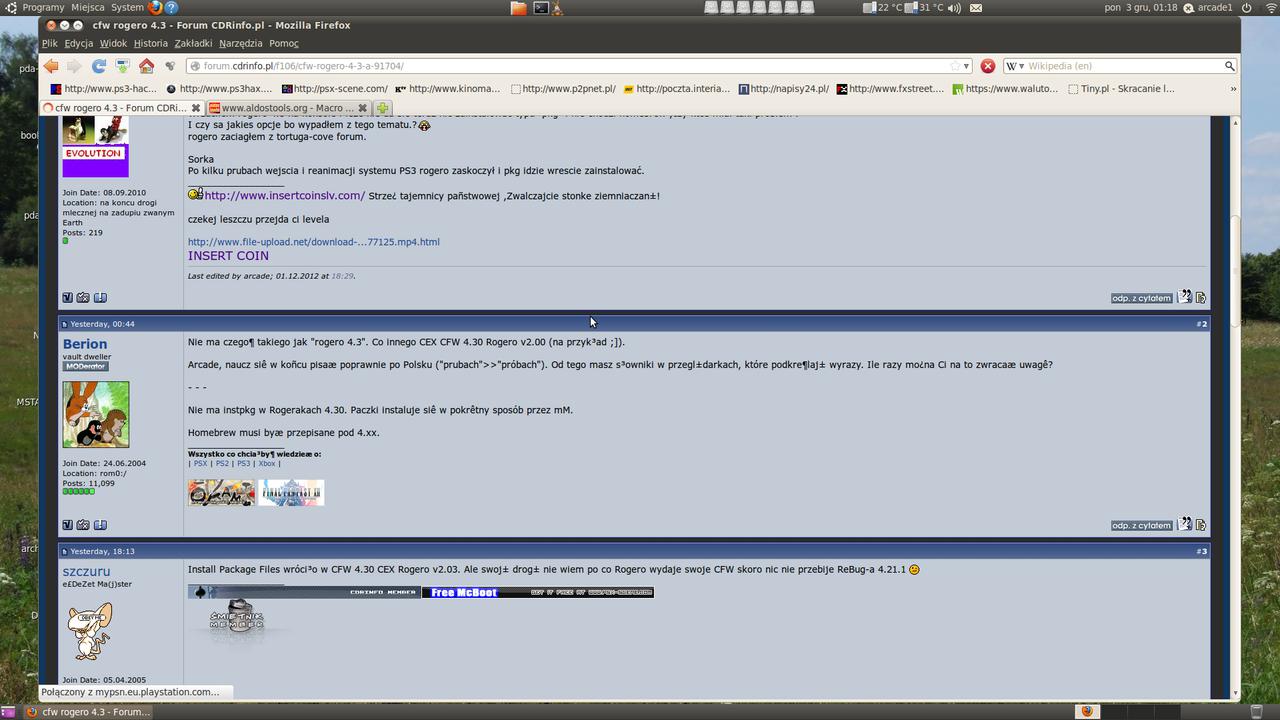Go back with the Firefox back arrow
The width and height of the screenshot is (1280, 720).
pos(51,66)
